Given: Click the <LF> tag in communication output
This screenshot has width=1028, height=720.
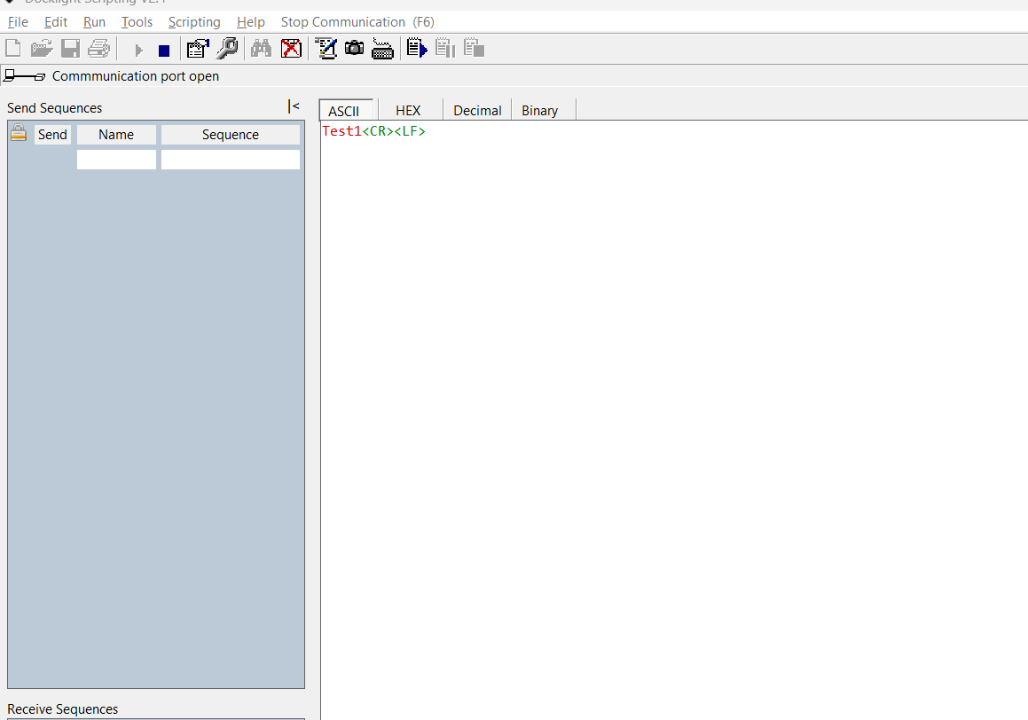Looking at the screenshot, I should (410, 131).
